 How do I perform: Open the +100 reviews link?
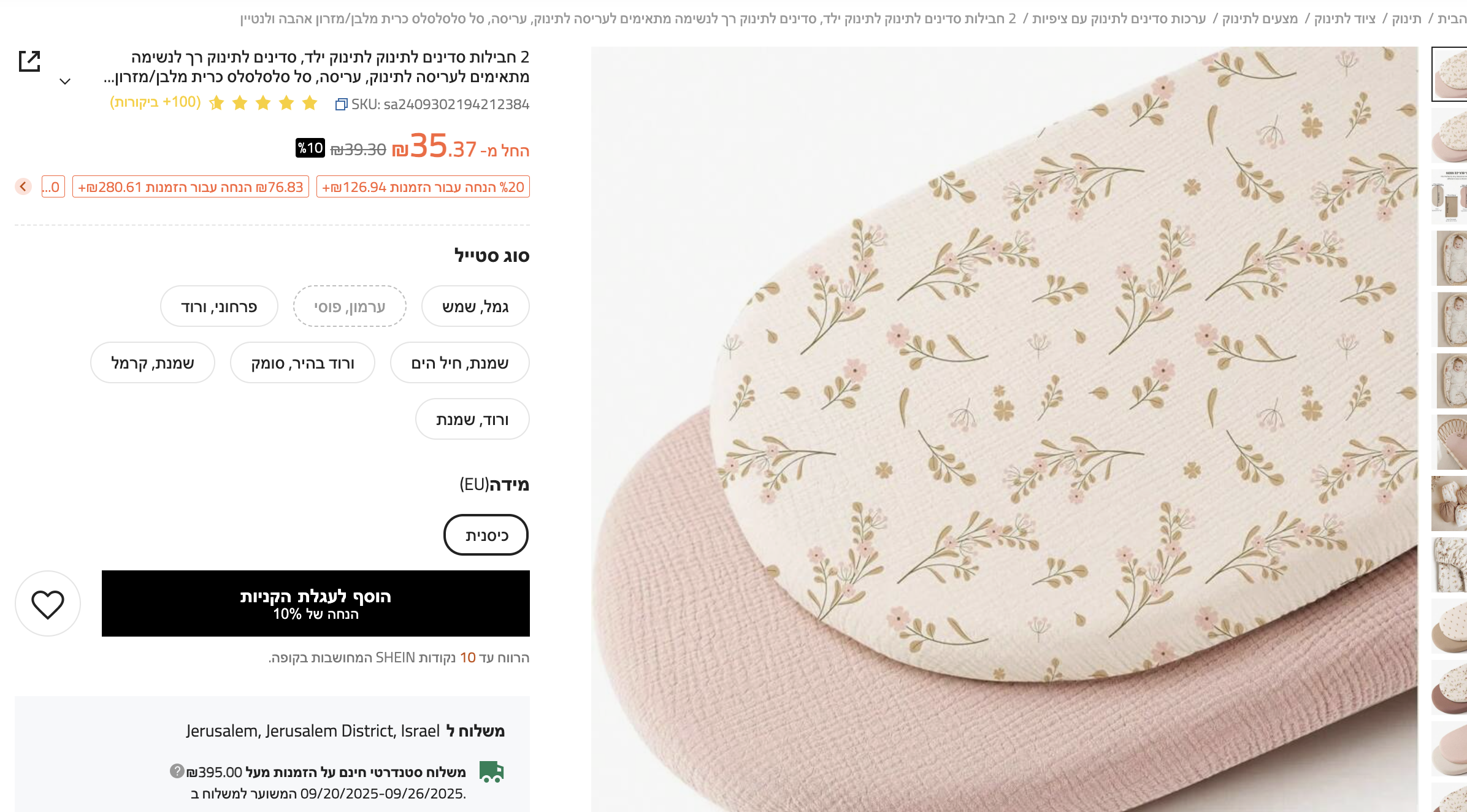[x=155, y=102]
